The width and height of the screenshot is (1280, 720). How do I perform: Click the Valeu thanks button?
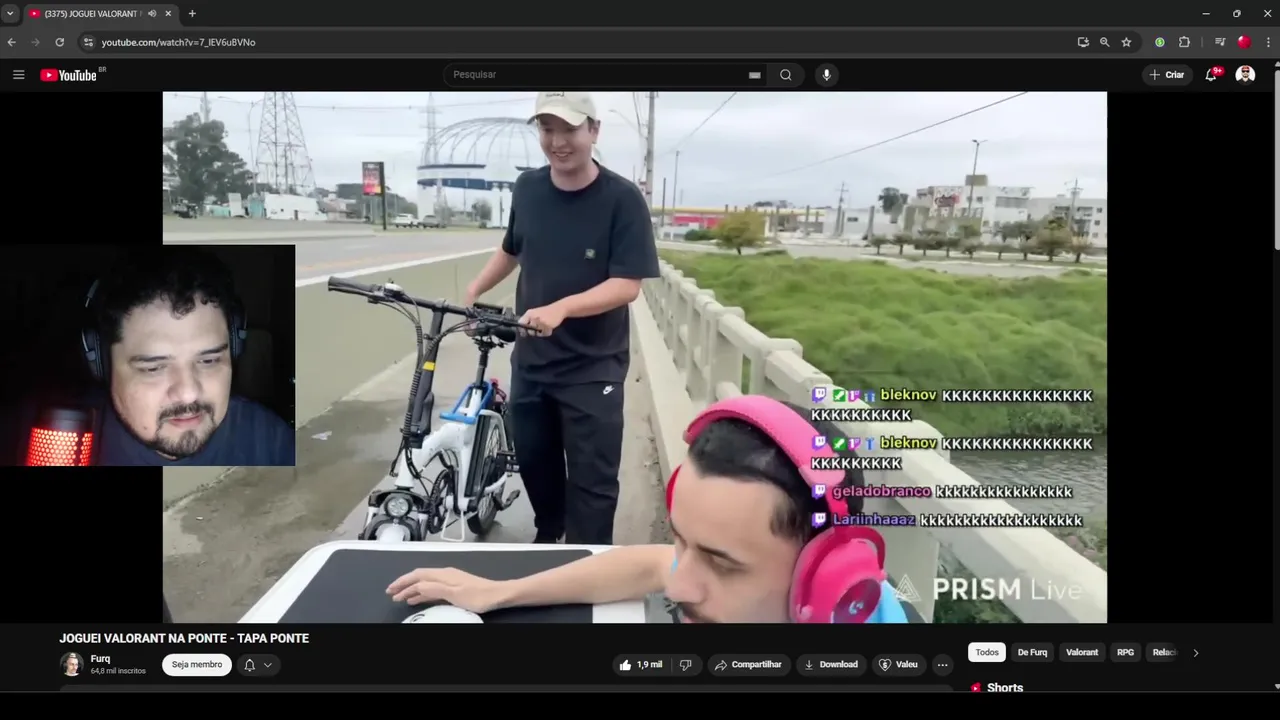click(x=898, y=664)
